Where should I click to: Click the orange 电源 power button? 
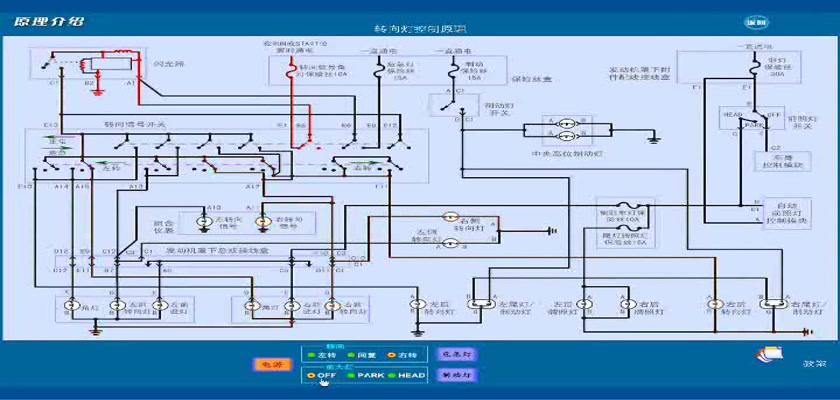point(273,365)
